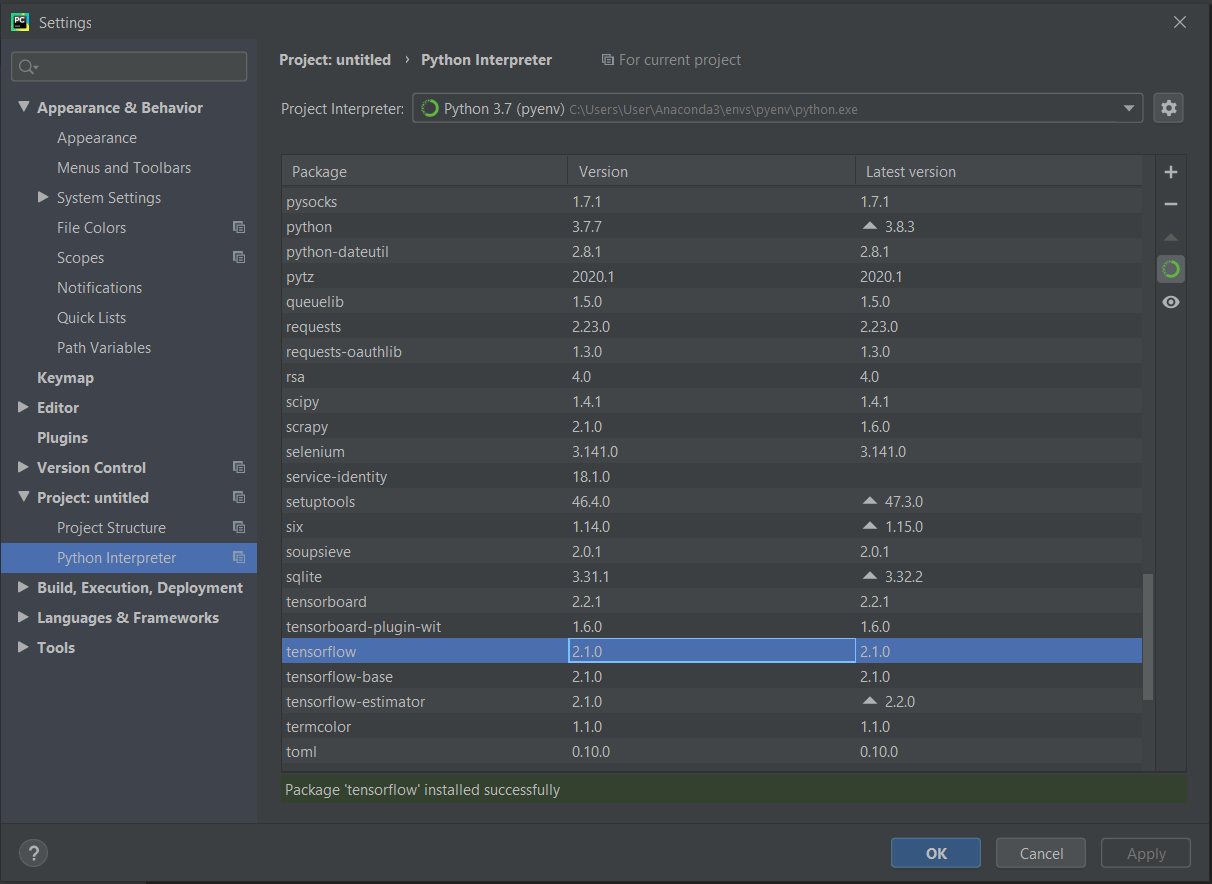Click the Cancel button
Viewport: 1212px width, 884px height.
pos(1041,853)
